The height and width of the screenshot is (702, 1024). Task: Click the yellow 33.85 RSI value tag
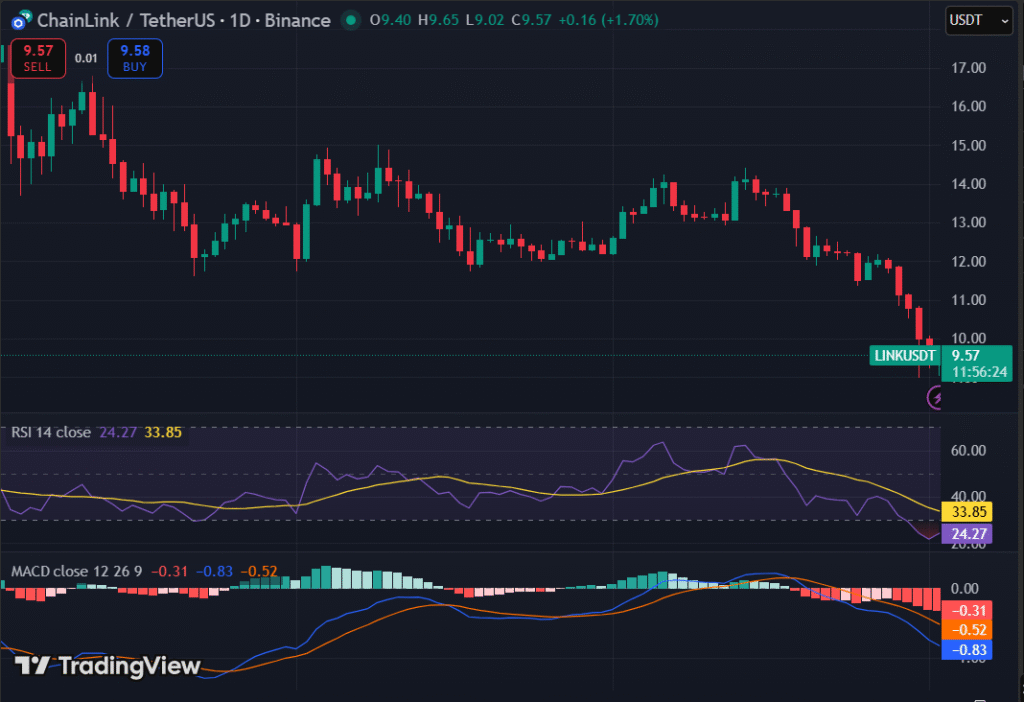[x=970, y=512]
